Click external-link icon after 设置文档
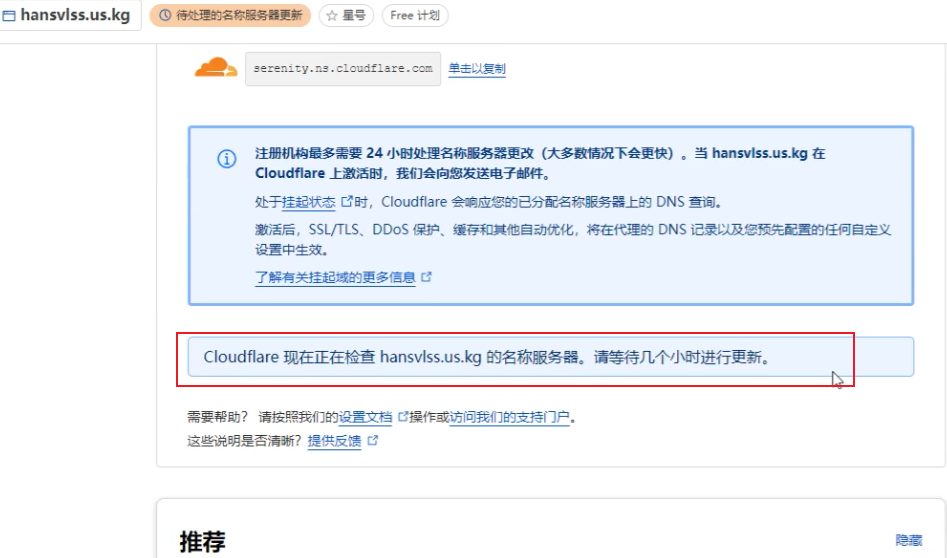The image size is (947, 558). (404, 417)
